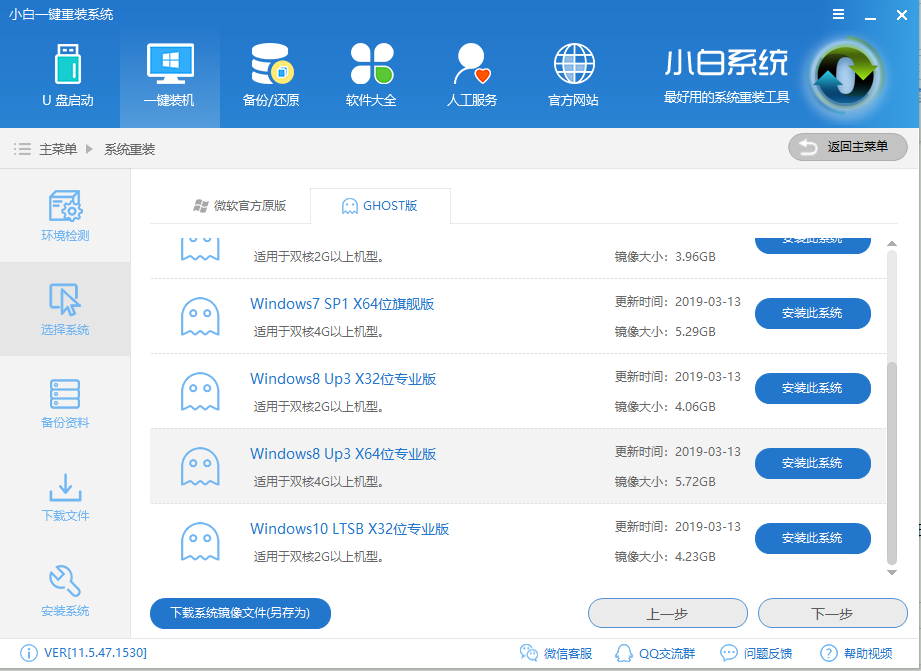Click the 下载文件 sidebar step

[65, 497]
